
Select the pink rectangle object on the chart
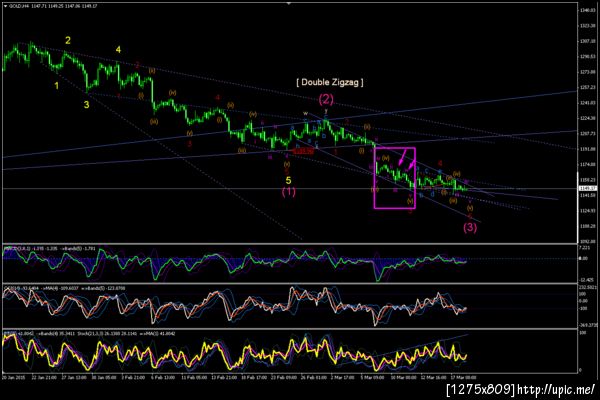[x=395, y=178]
